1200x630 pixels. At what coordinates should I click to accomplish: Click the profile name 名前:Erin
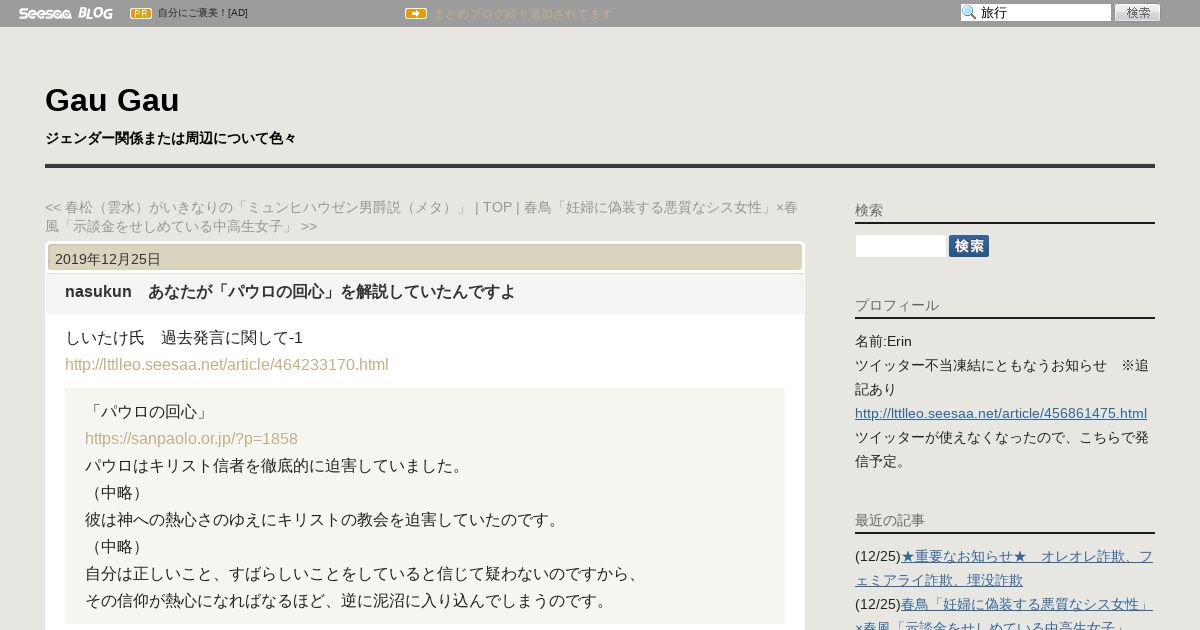click(x=883, y=341)
